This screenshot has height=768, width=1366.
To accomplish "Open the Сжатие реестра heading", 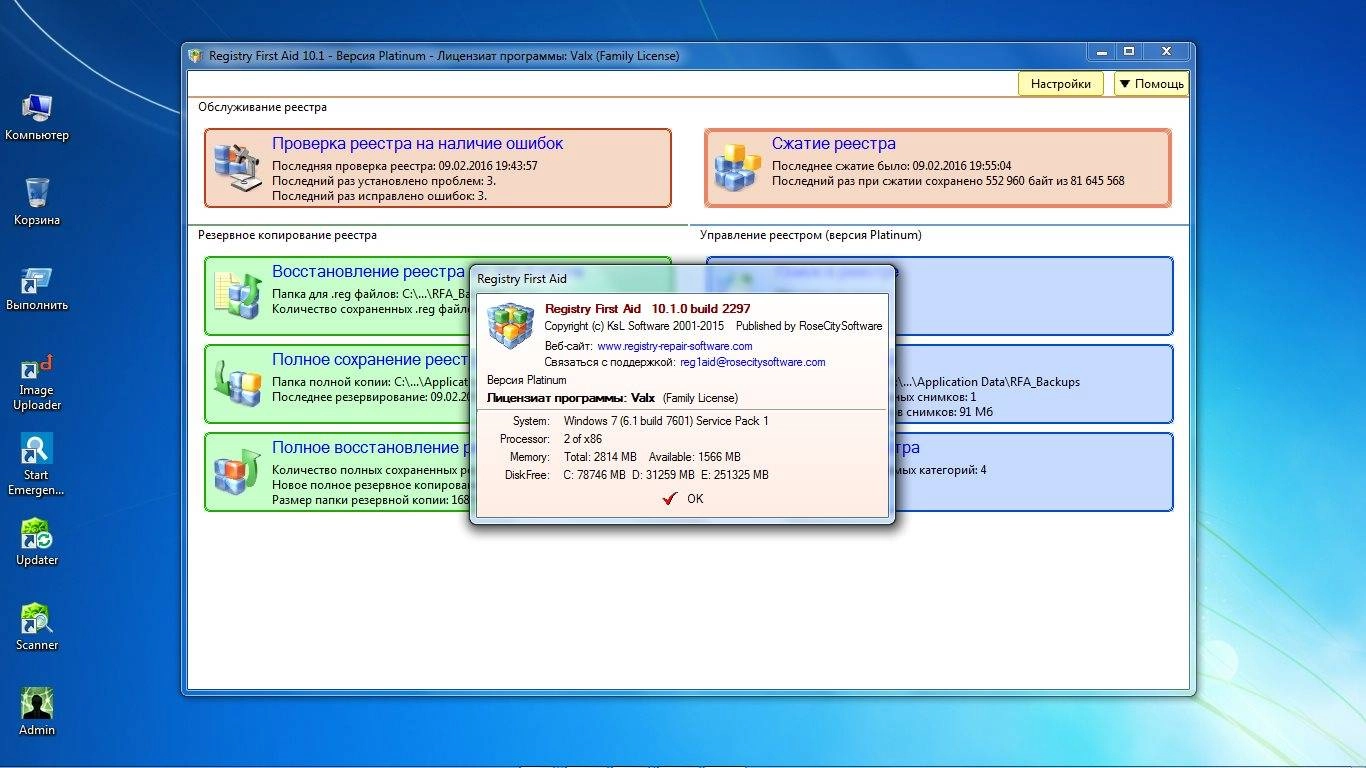I will [x=834, y=143].
